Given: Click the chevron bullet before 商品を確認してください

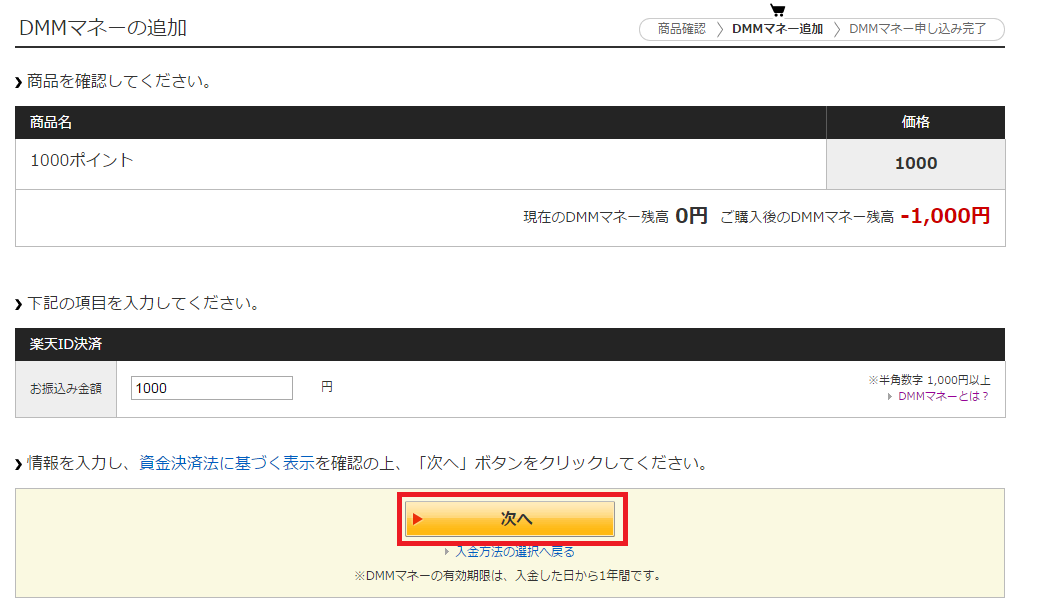Looking at the screenshot, I should click(19, 82).
